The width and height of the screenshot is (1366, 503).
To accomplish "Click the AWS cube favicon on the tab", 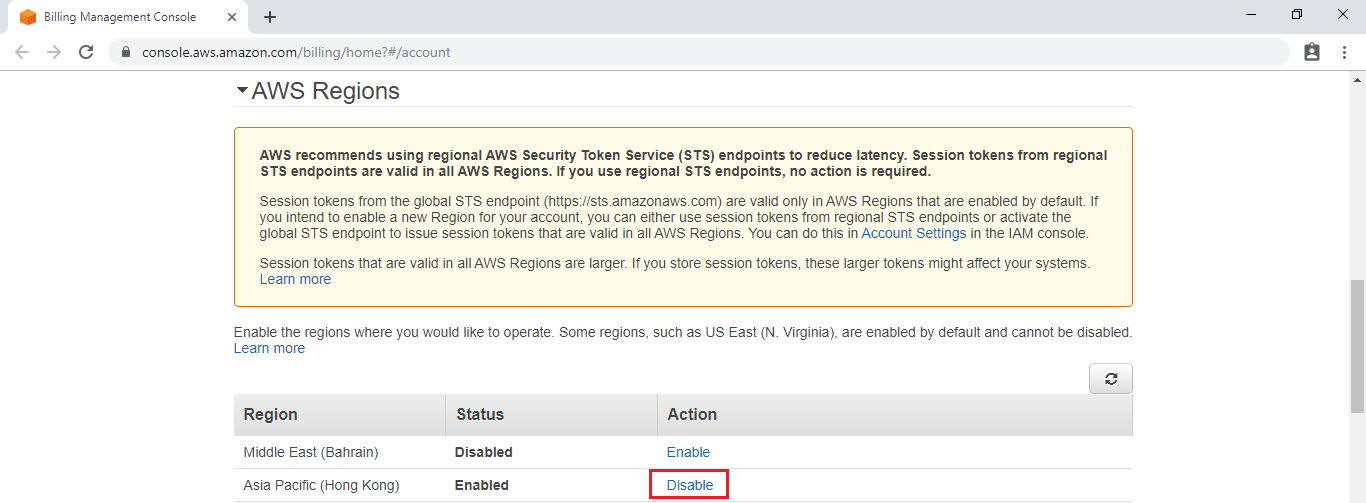I will click(x=28, y=17).
